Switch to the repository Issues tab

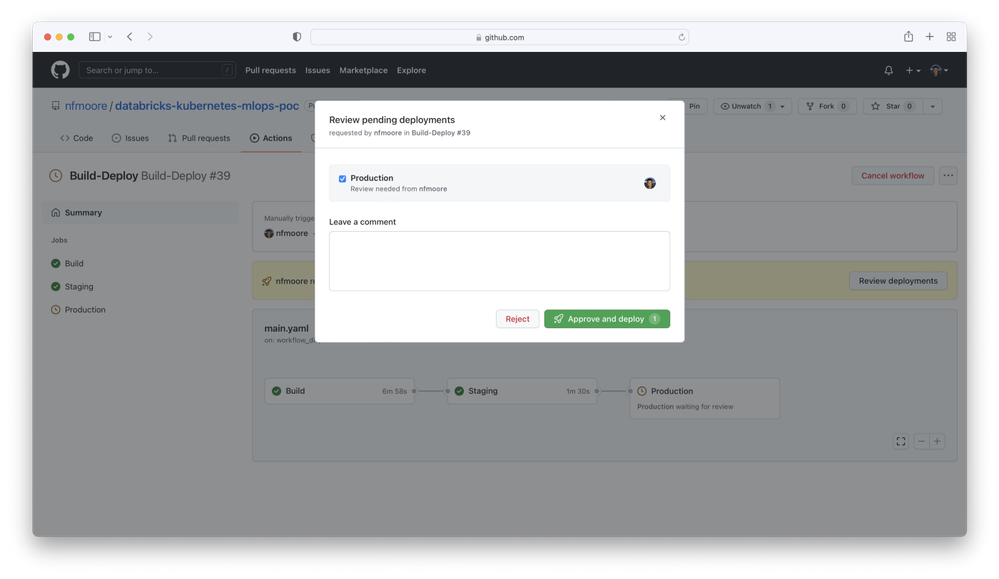coord(130,138)
